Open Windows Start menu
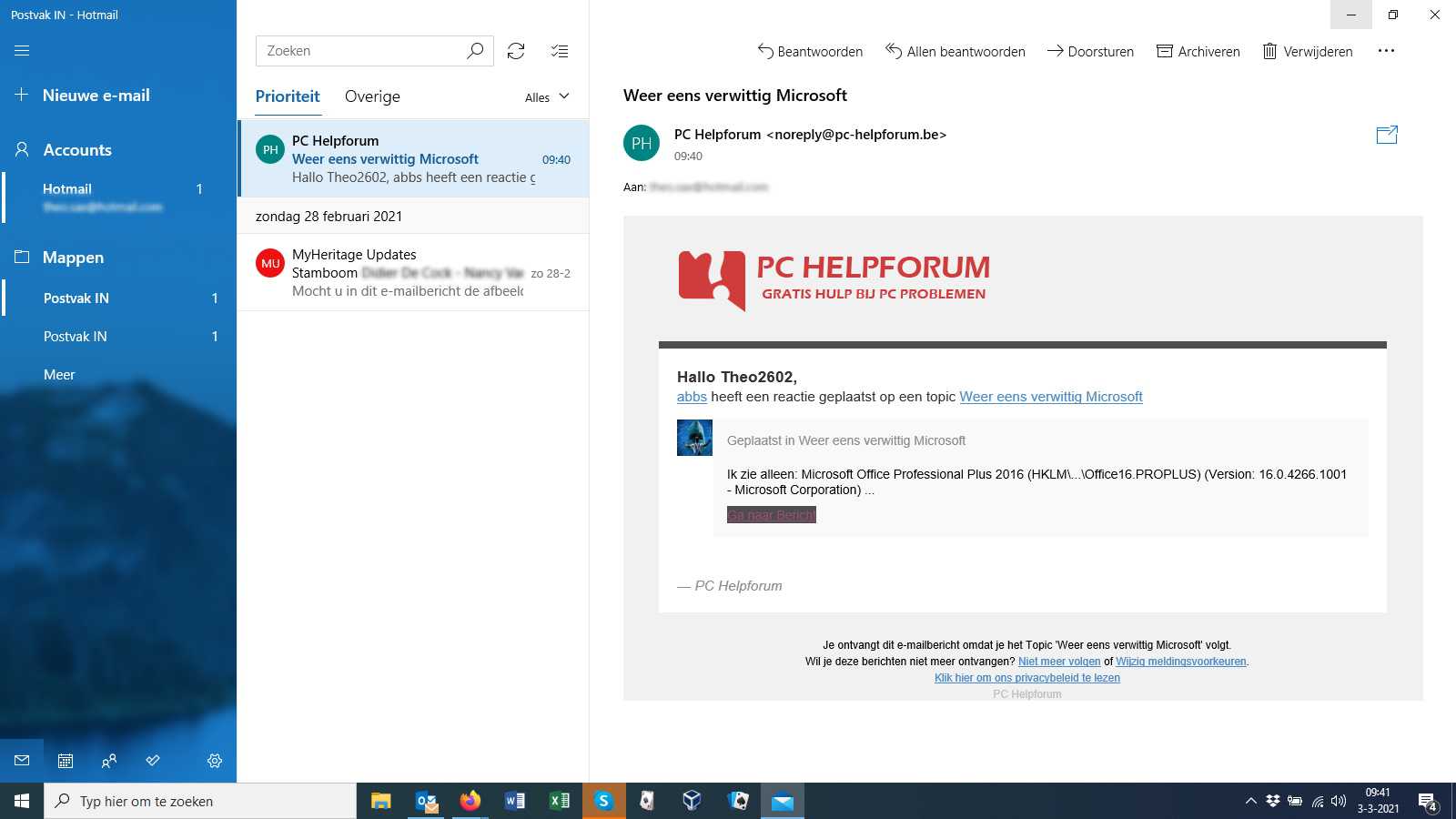The width and height of the screenshot is (1456, 819). [x=22, y=801]
